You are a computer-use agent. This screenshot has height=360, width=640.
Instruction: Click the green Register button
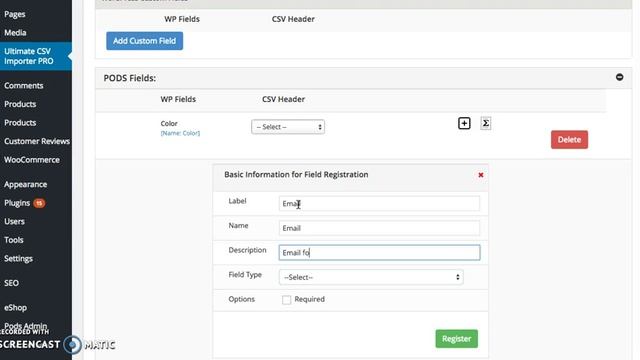tap(456, 339)
